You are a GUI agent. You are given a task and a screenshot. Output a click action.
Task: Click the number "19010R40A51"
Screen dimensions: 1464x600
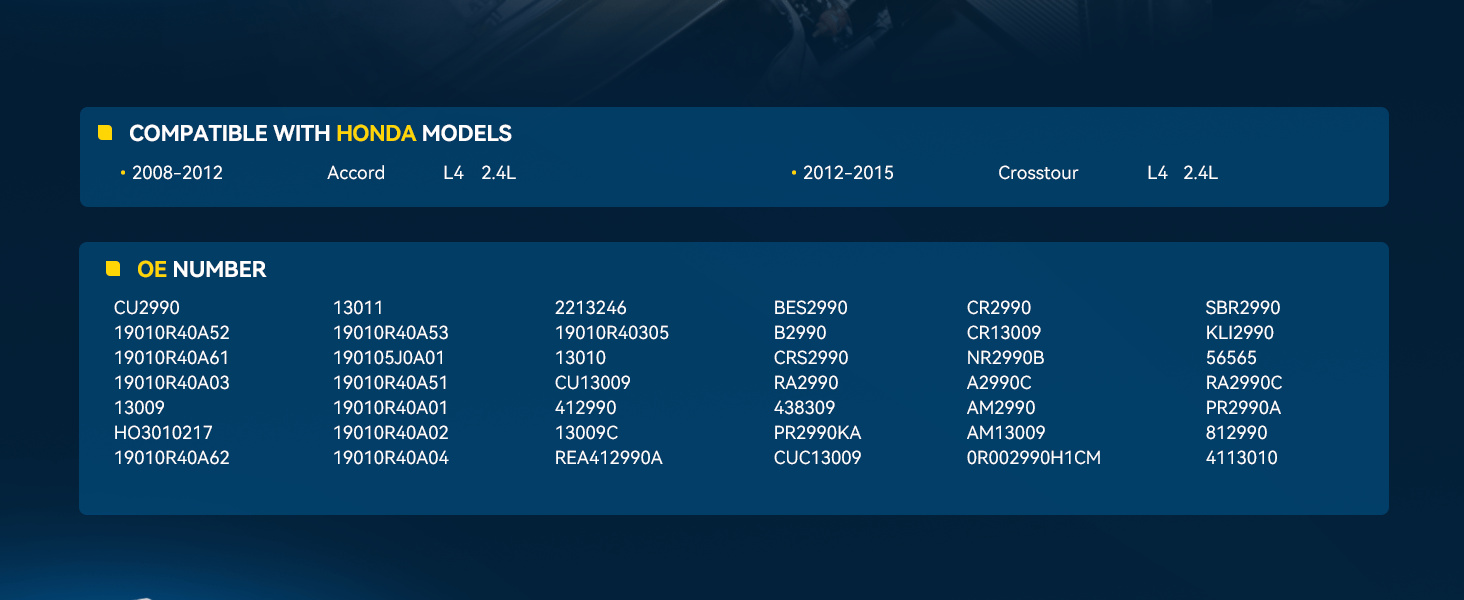[391, 383]
